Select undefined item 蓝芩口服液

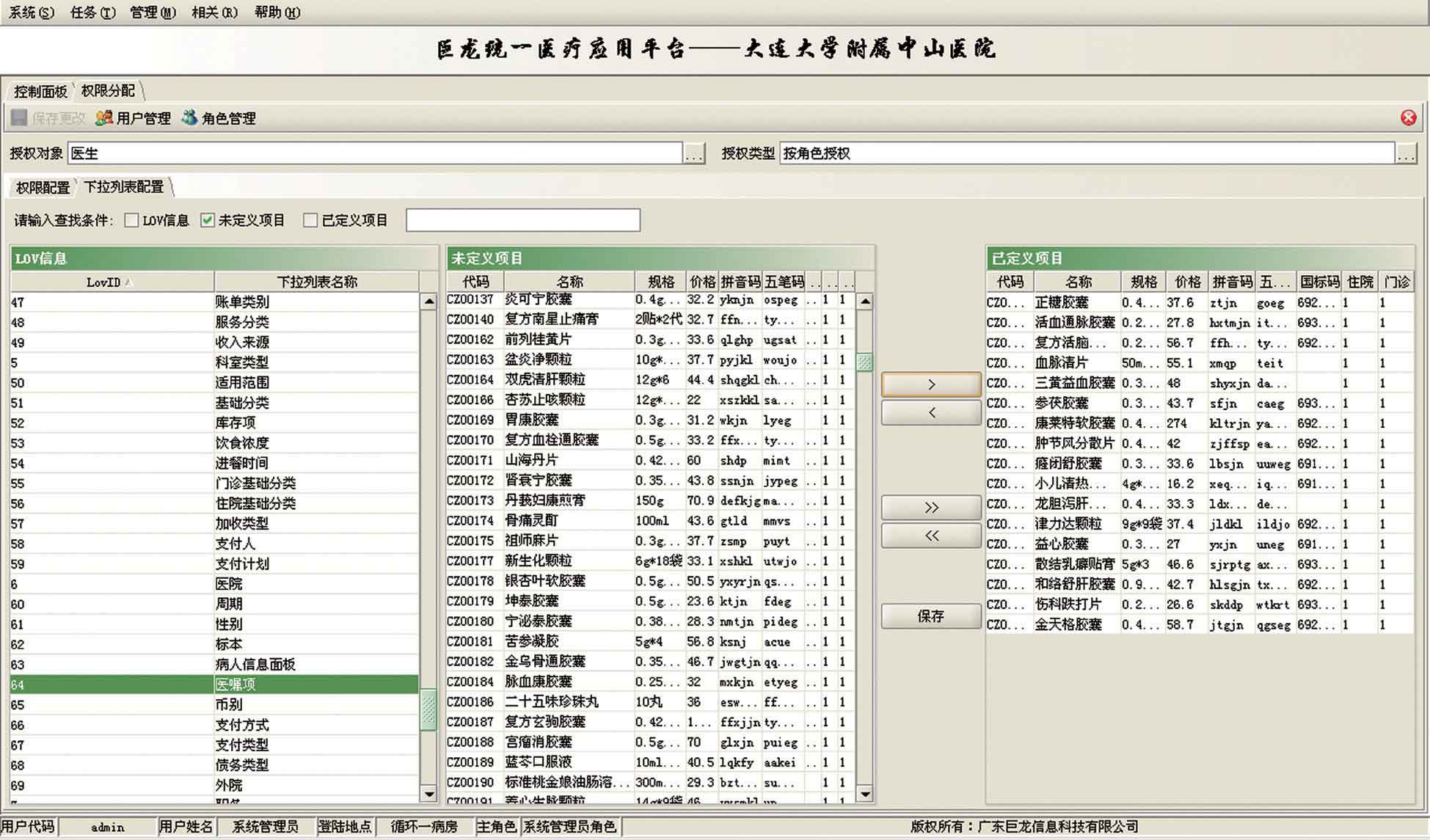[651, 762]
